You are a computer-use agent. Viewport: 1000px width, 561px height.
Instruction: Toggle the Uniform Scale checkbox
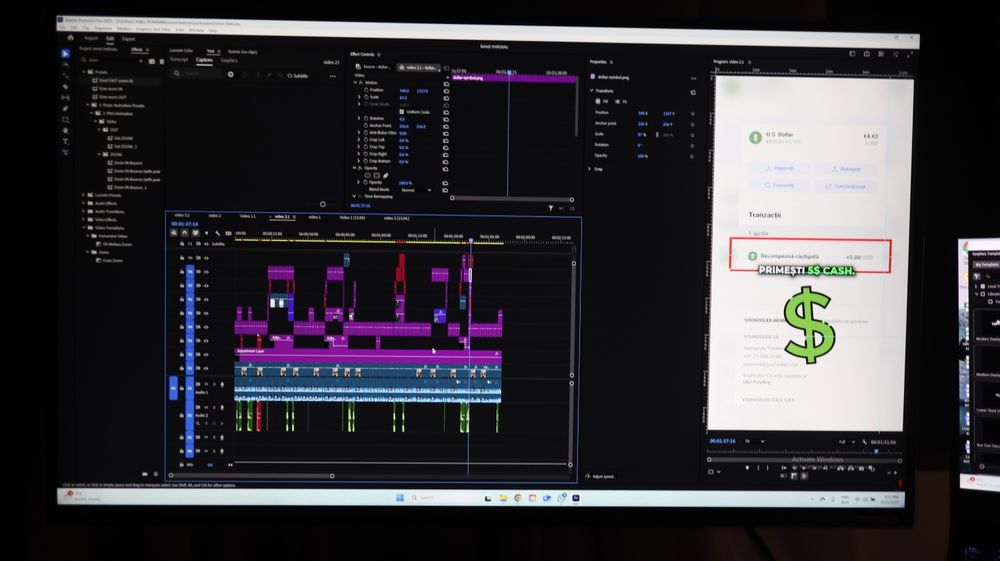[x=401, y=112]
